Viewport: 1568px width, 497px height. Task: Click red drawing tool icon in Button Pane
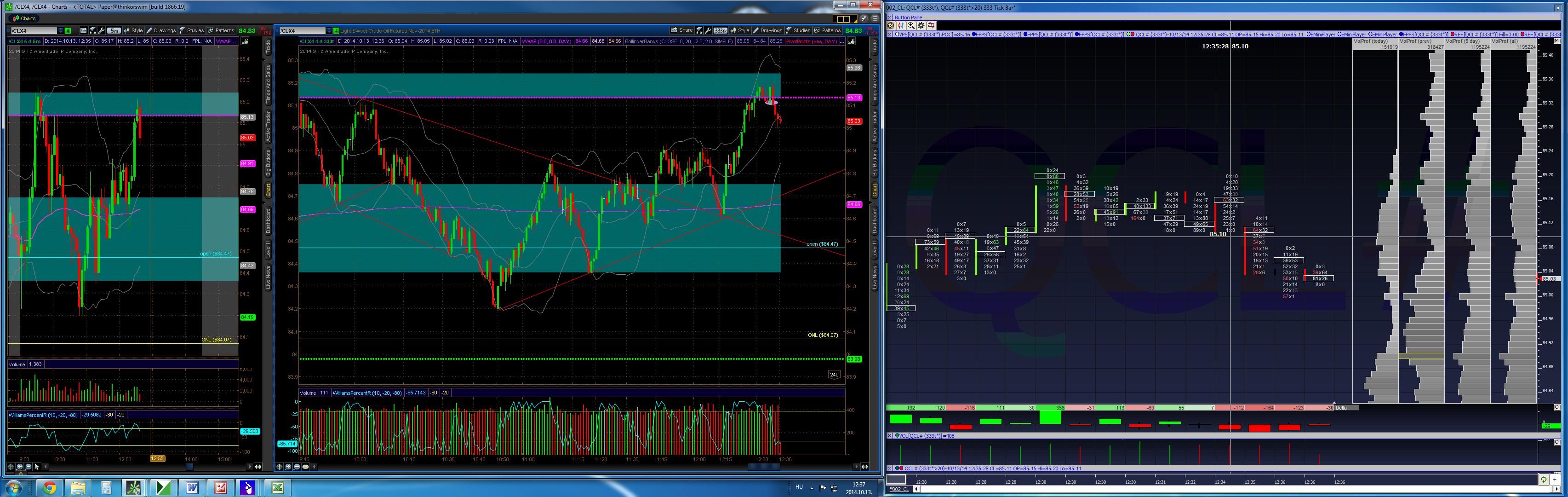click(x=931, y=26)
